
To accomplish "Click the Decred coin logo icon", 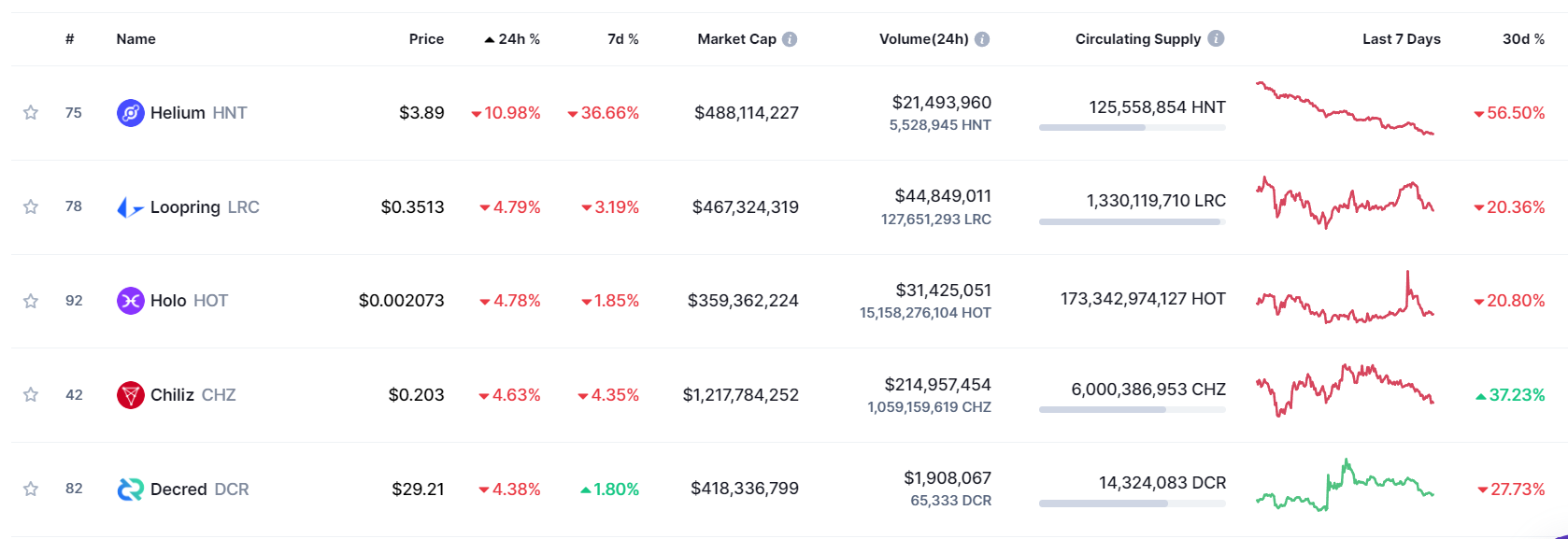I will (x=130, y=489).
